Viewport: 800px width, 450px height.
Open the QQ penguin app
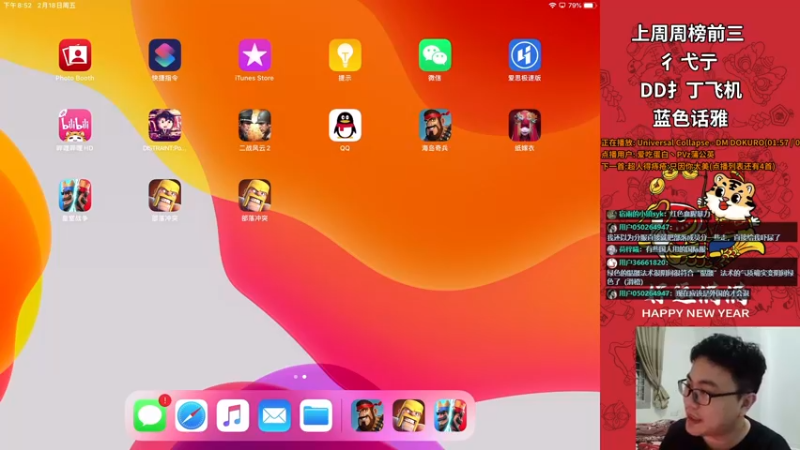pyautogui.click(x=345, y=125)
